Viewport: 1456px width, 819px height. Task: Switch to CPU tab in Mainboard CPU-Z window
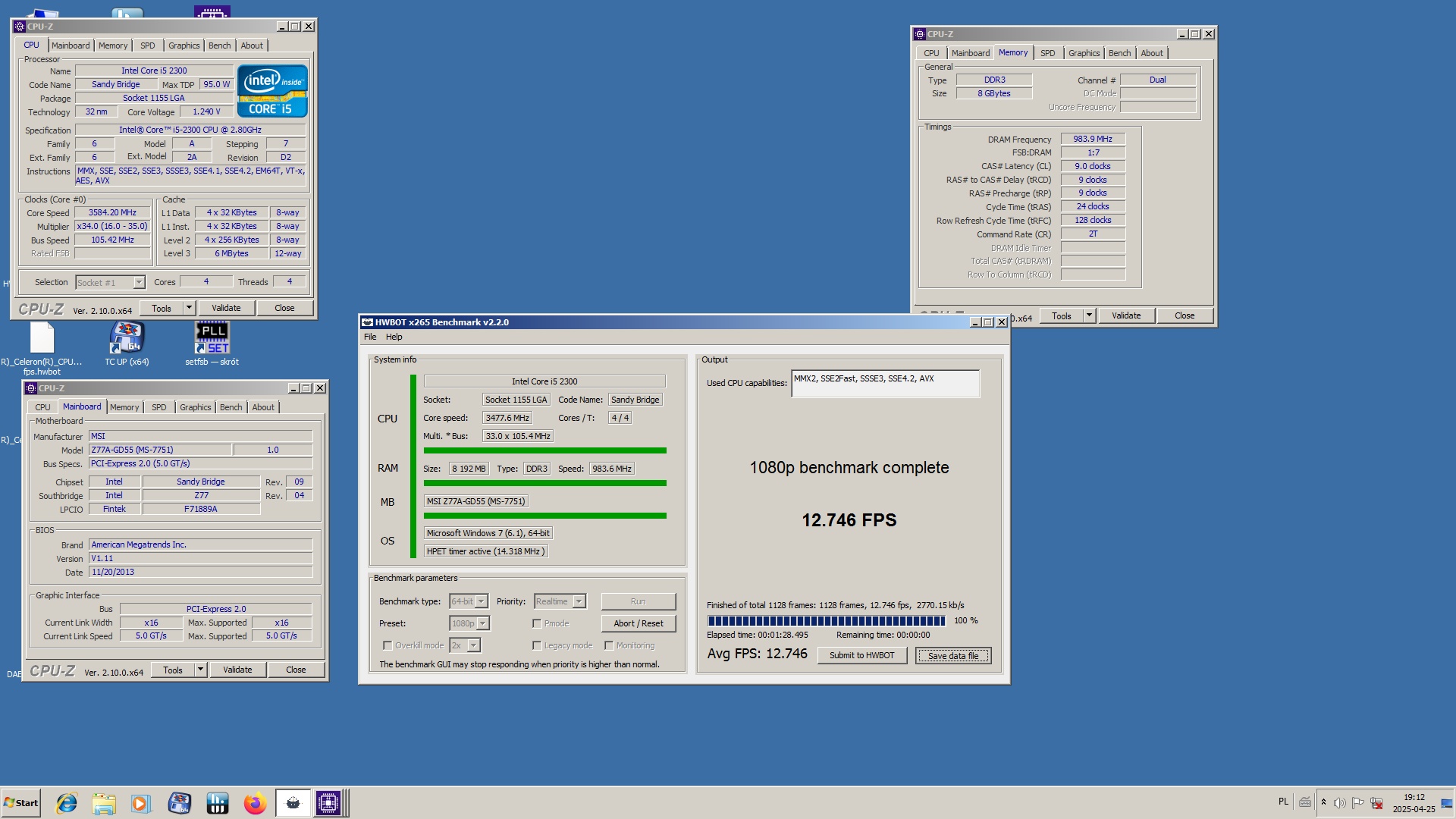[x=42, y=407]
